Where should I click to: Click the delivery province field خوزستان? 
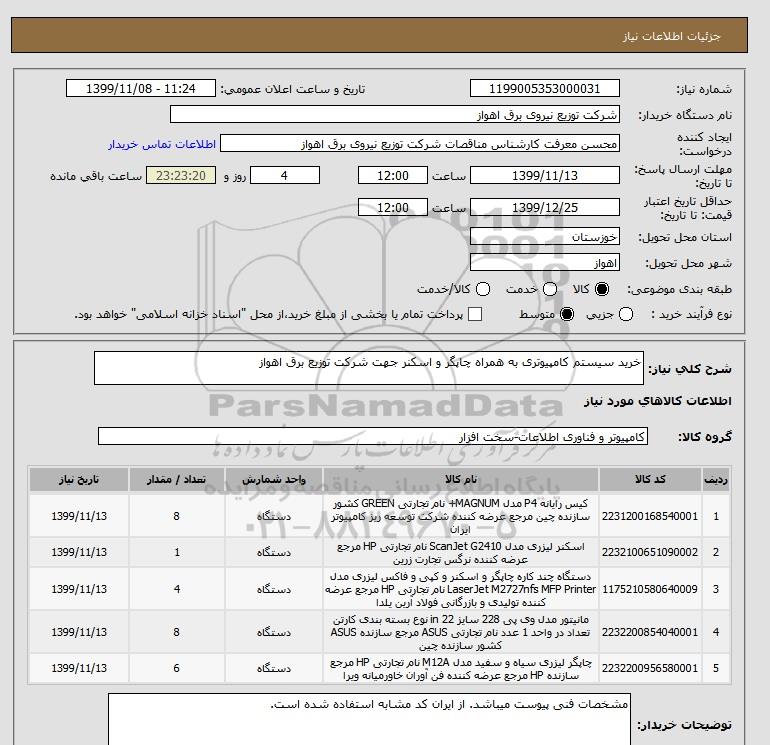pyautogui.click(x=545, y=237)
